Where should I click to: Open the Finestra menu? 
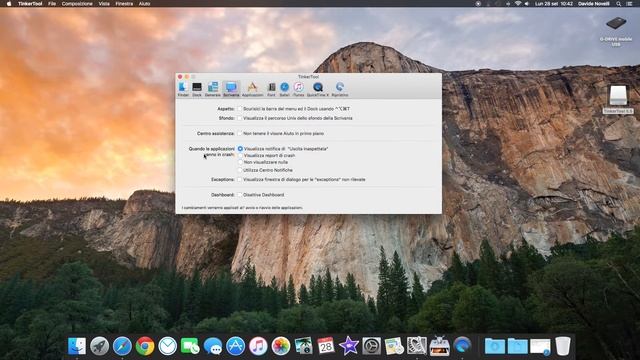point(124,4)
